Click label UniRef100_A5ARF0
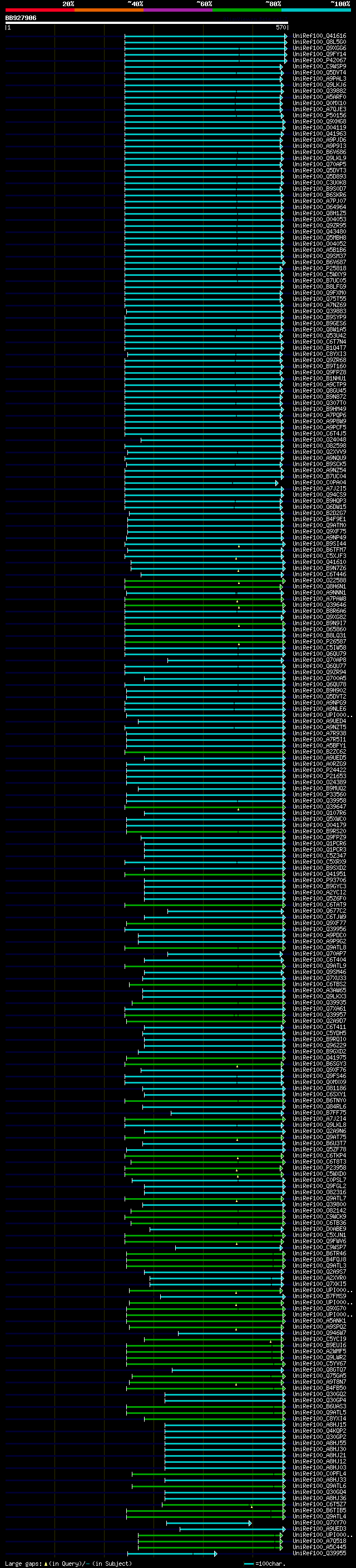 (319, 97)
